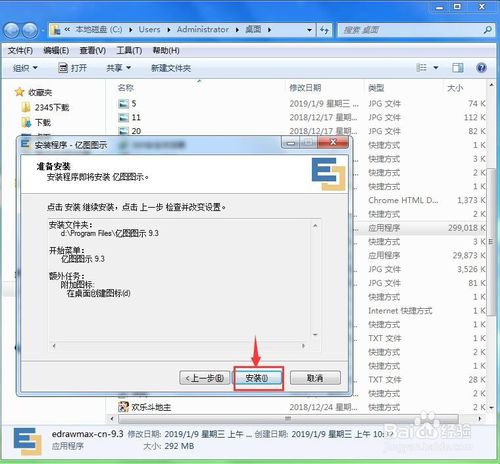The height and width of the screenshot is (464, 500).
Task: Click the Date modified (修改日期) column header
Action: click(305, 88)
